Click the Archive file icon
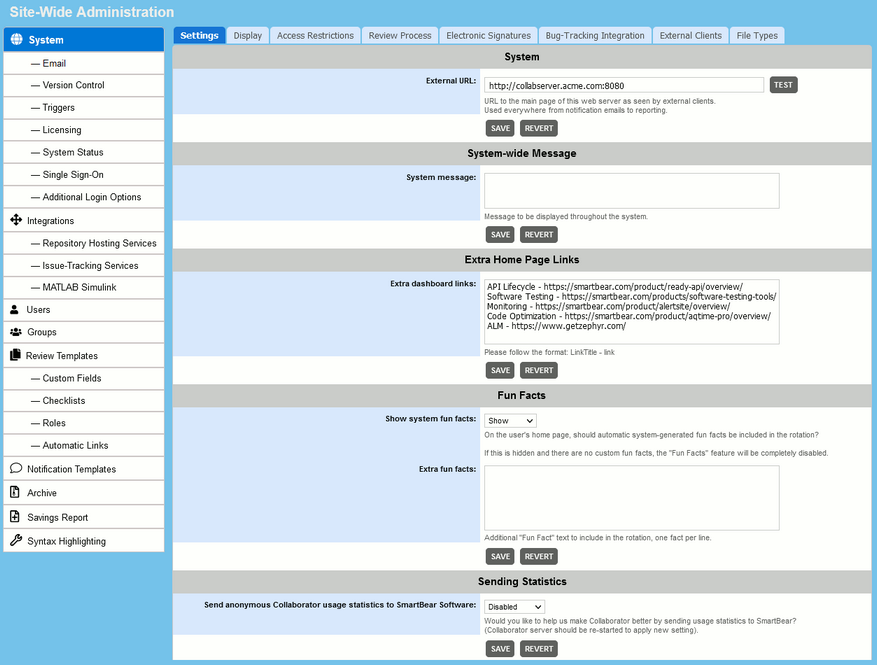Image resolution: width=877 pixels, height=665 pixels. (x=15, y=492)
